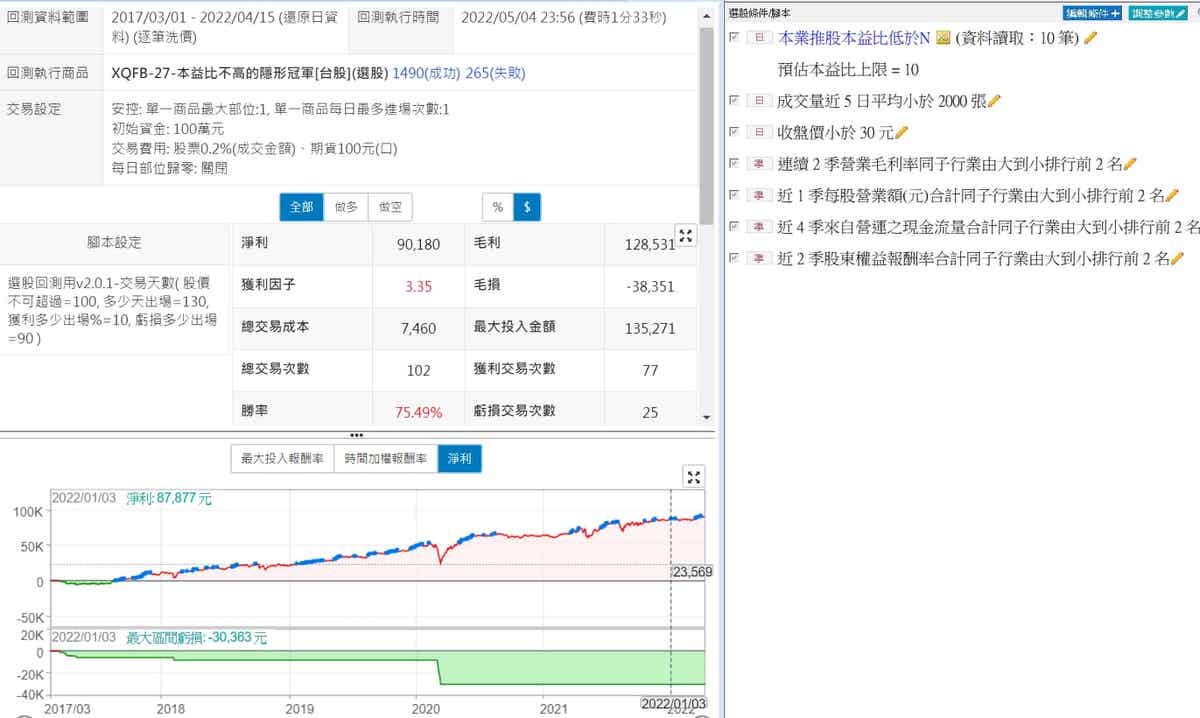Expand the statistics table to fullscreen
The image size is (1200, 718).
(x=686, y=236)
